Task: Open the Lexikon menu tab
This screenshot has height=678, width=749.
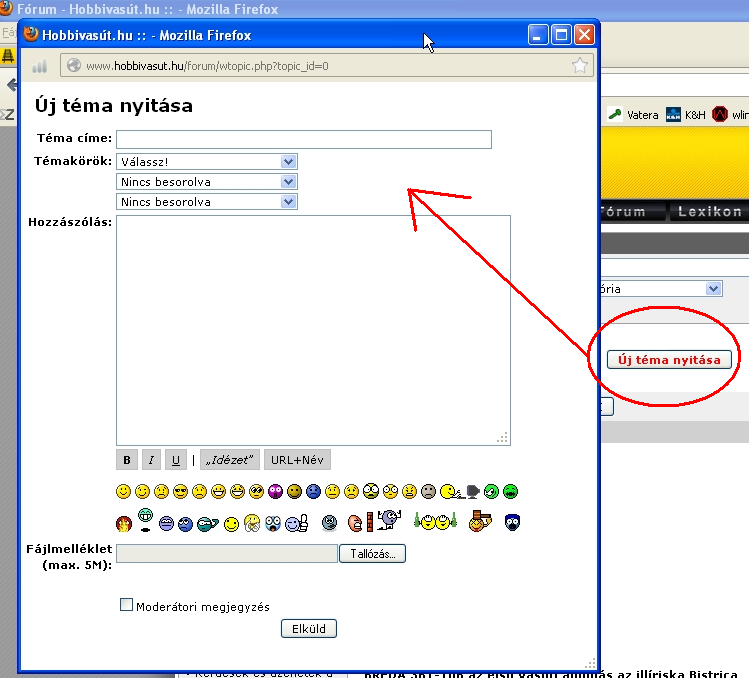Action: [x=709, y=212]
